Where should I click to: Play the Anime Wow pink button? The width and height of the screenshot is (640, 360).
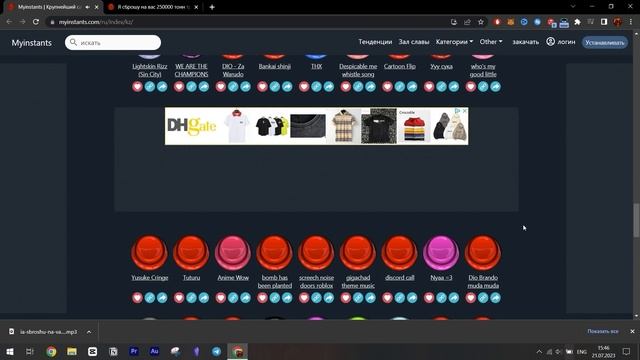click(x=233, y=253)
